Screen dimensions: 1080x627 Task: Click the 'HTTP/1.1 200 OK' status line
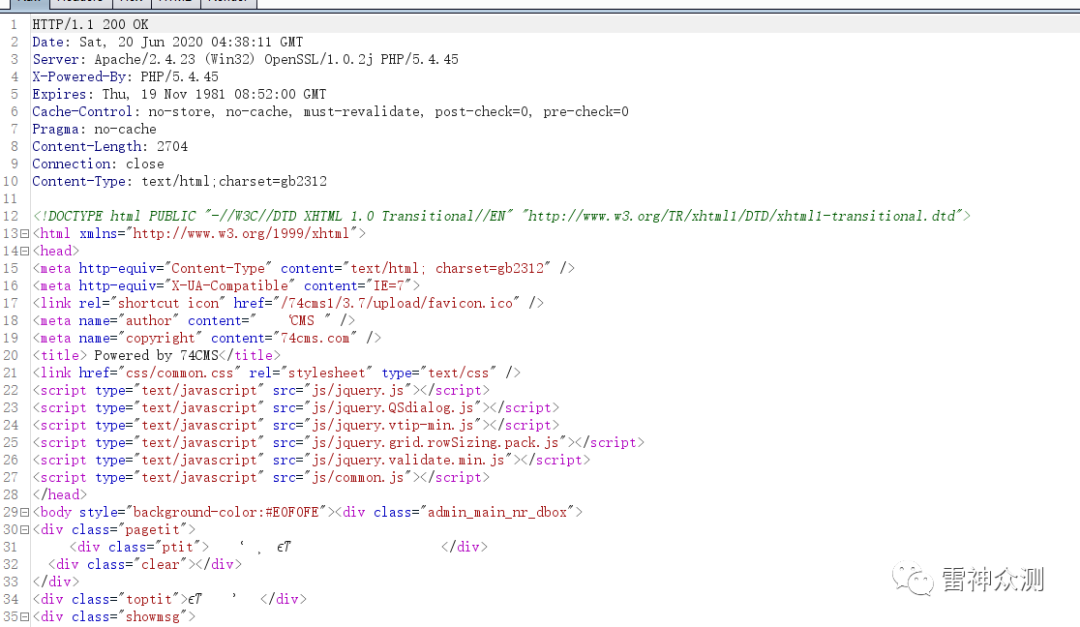pos(90,24)
